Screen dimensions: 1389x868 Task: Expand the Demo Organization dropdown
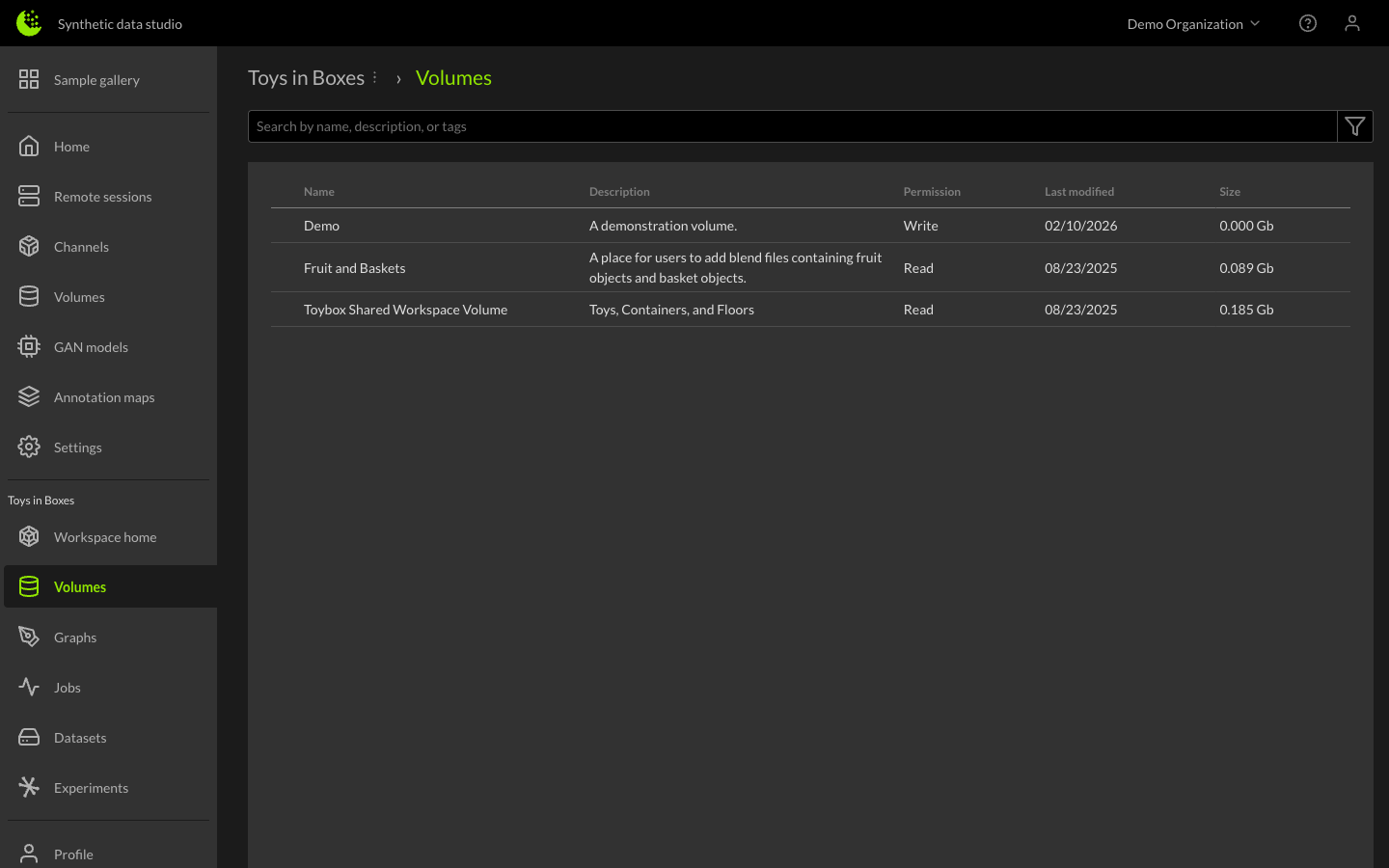(1193, 24)
